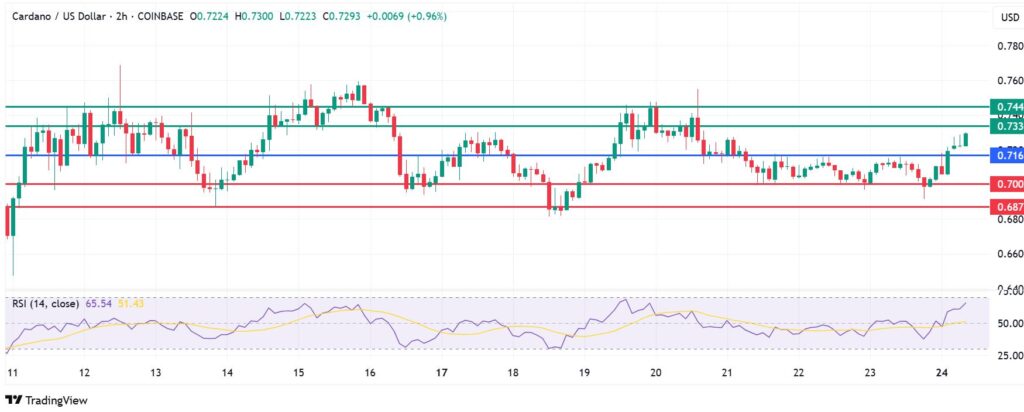Click the 0.660 price axis label

click(x=1009, y=254)
